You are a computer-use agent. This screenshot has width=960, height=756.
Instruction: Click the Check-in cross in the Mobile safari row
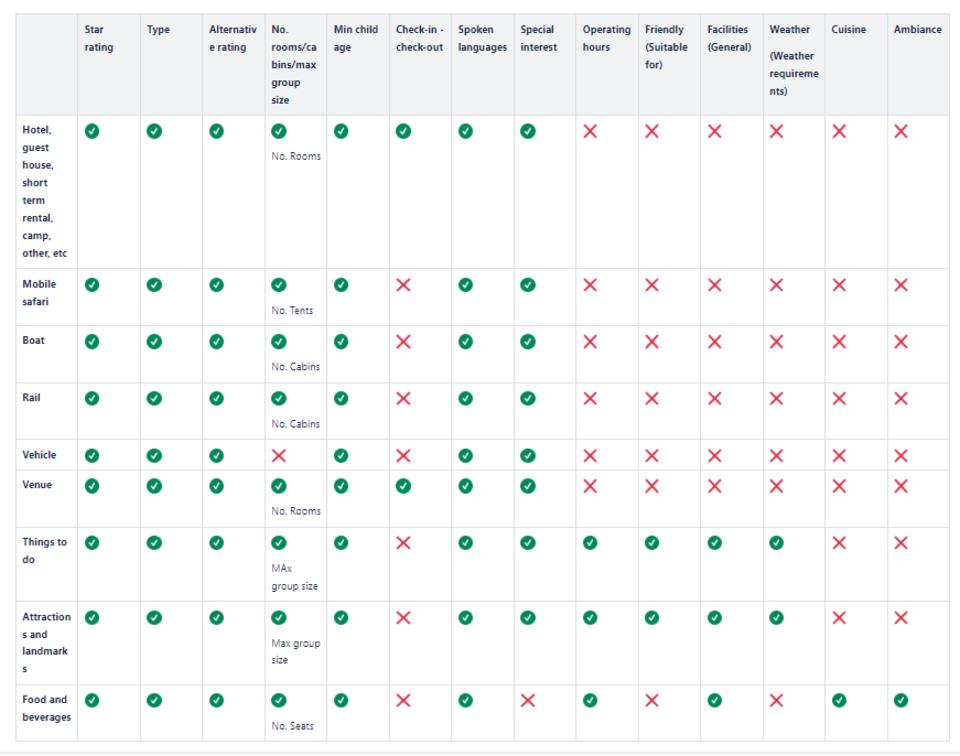[403, 285]
